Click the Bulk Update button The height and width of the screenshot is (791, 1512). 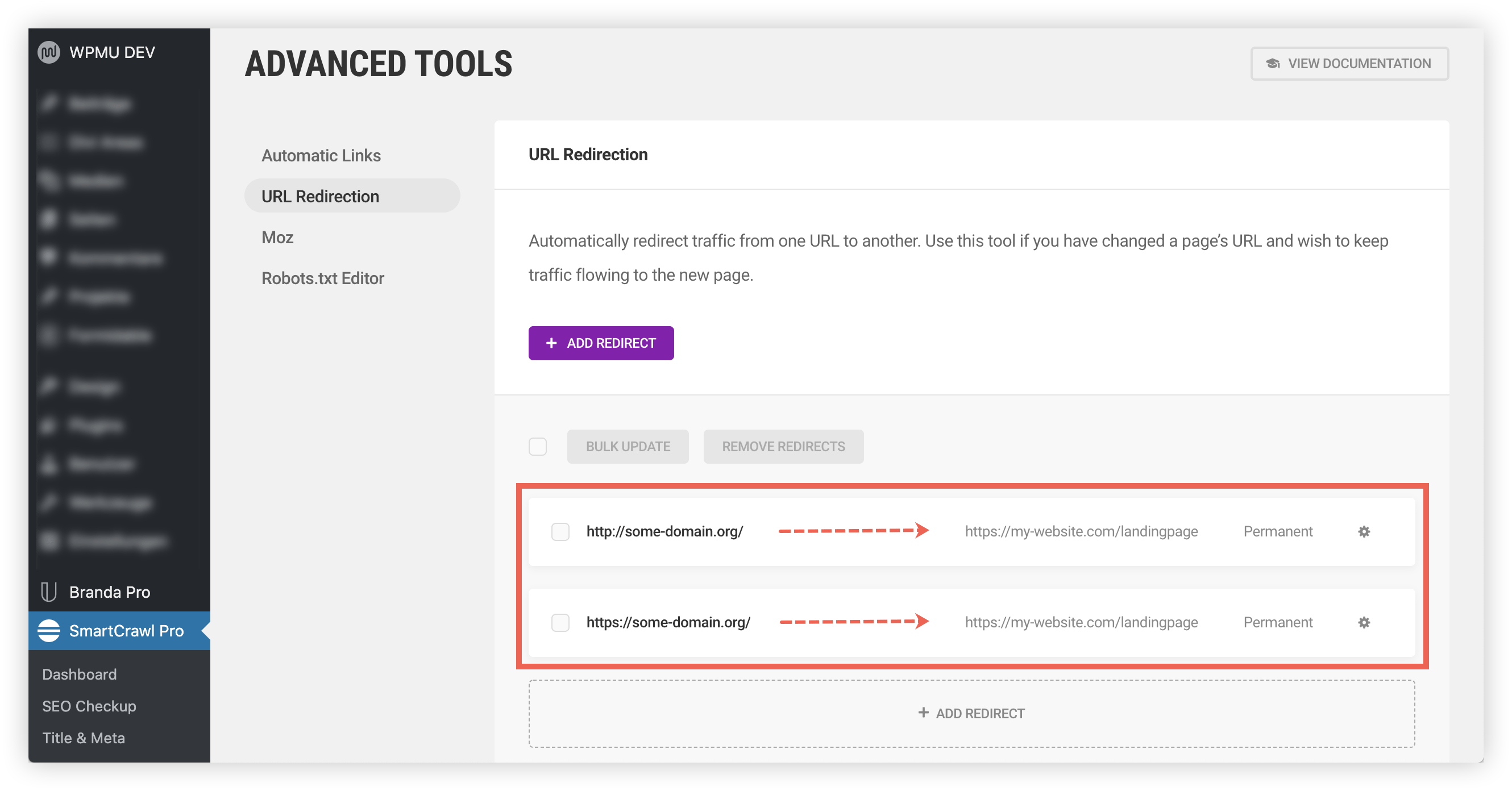(x=628, y=447)
